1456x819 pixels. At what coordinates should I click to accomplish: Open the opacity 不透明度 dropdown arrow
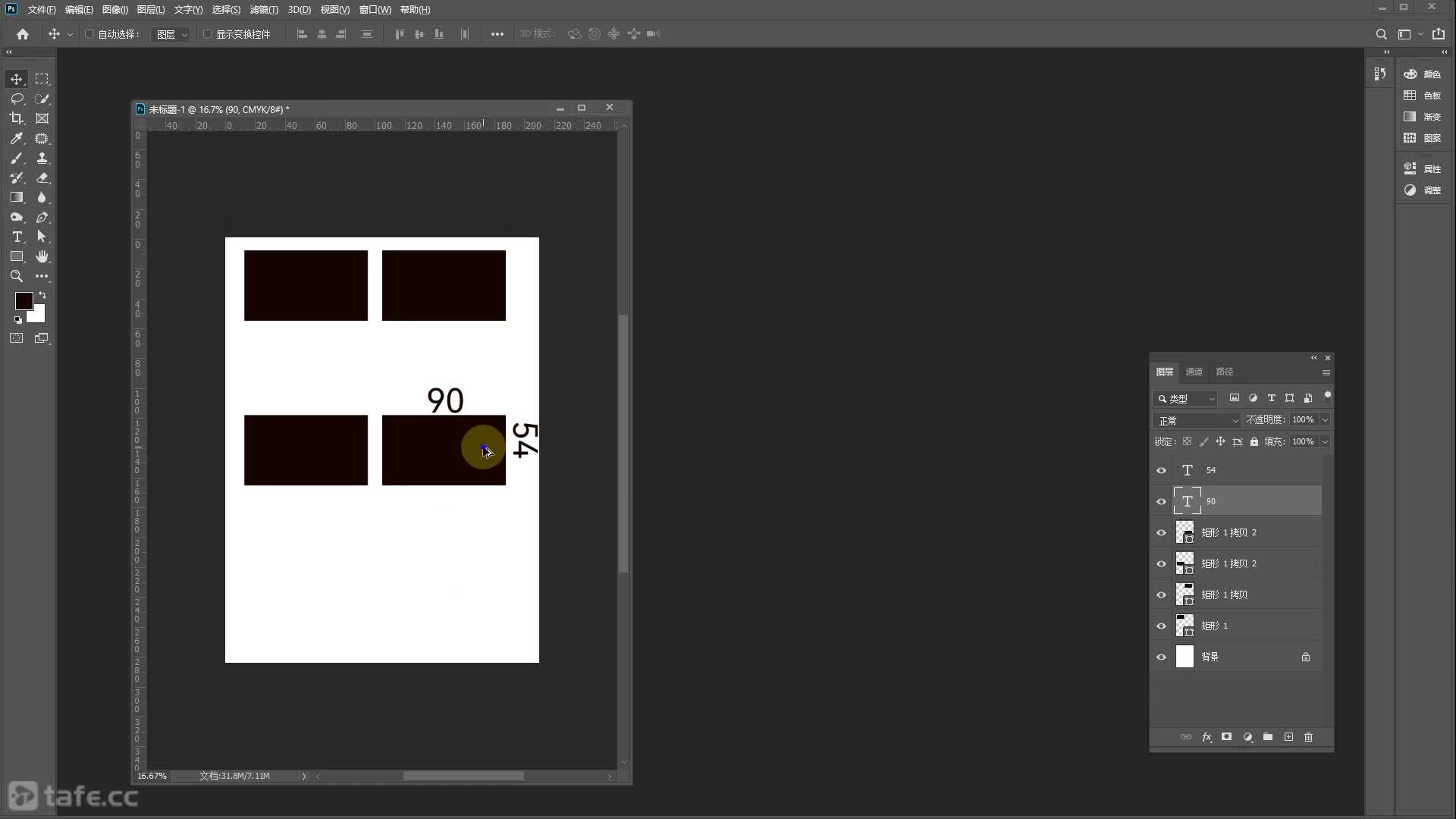[1325, 420]
